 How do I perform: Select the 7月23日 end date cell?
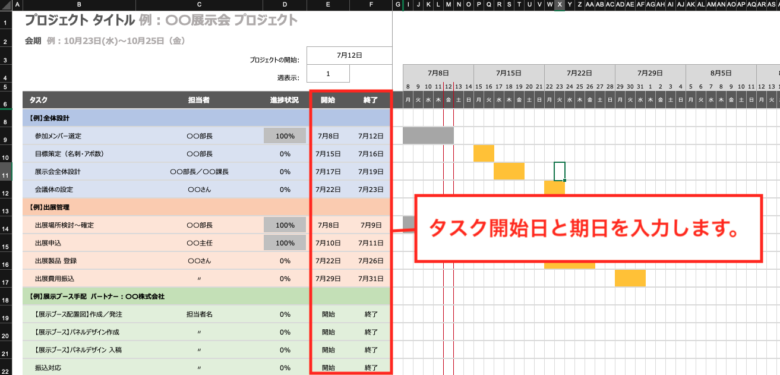371,189
